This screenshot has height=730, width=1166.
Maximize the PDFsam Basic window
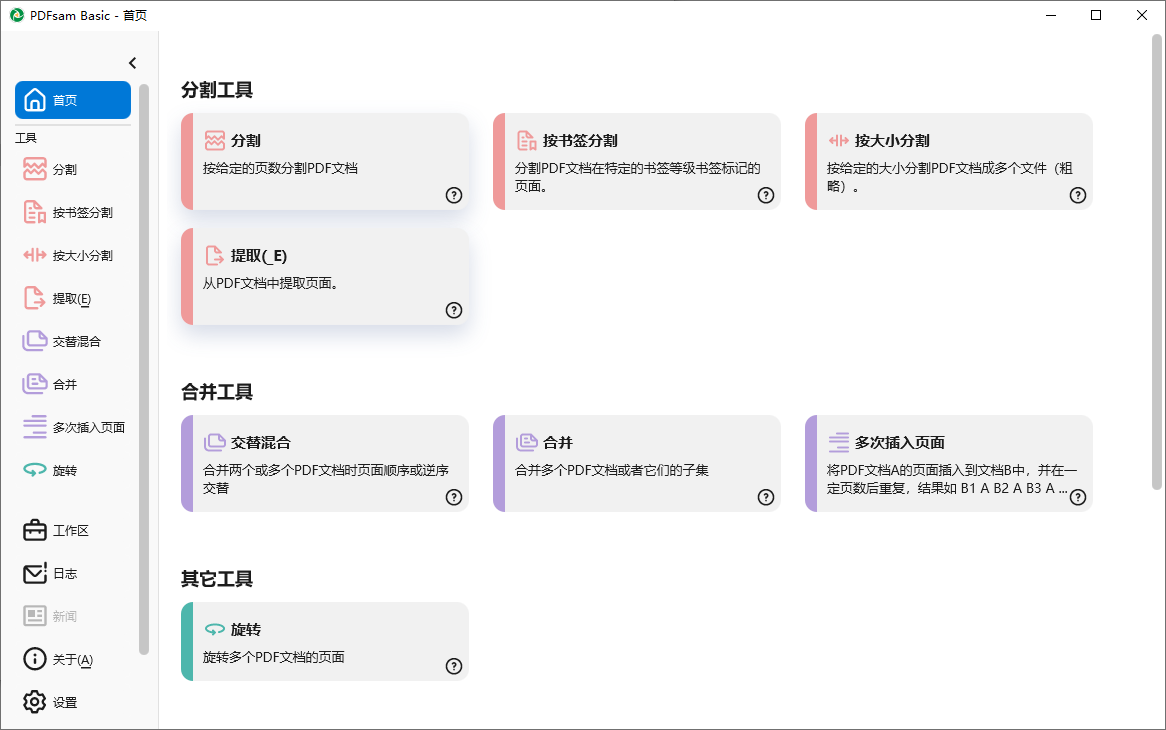pyautogui.click(x=1095, y=15)
